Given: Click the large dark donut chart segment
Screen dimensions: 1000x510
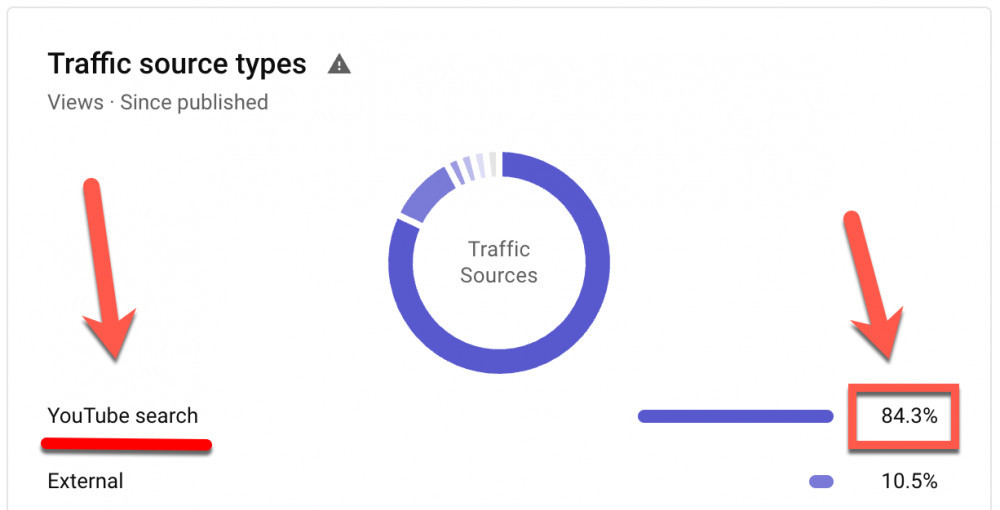Looking at the screenshot, I should pos(590,300).
